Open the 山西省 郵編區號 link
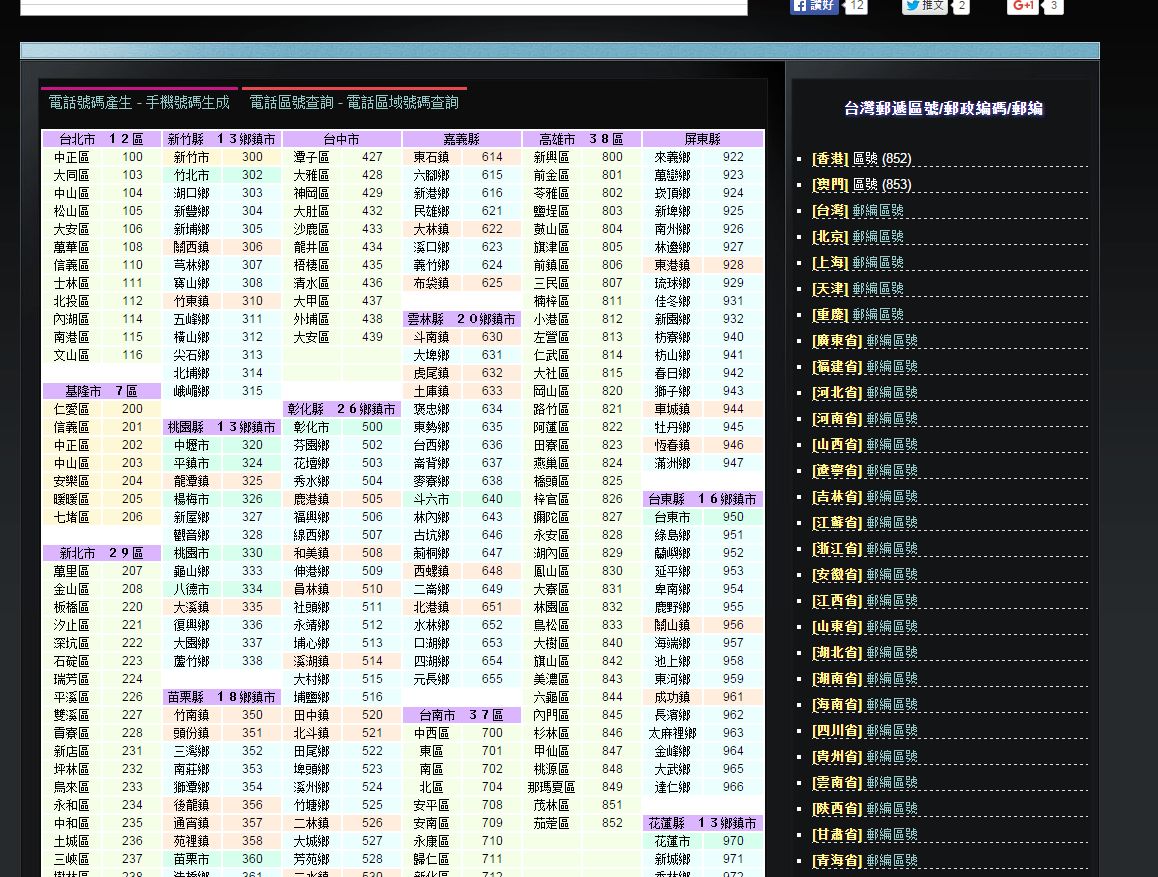Viewport: 1158px width, 877px height. click(865, 444)
